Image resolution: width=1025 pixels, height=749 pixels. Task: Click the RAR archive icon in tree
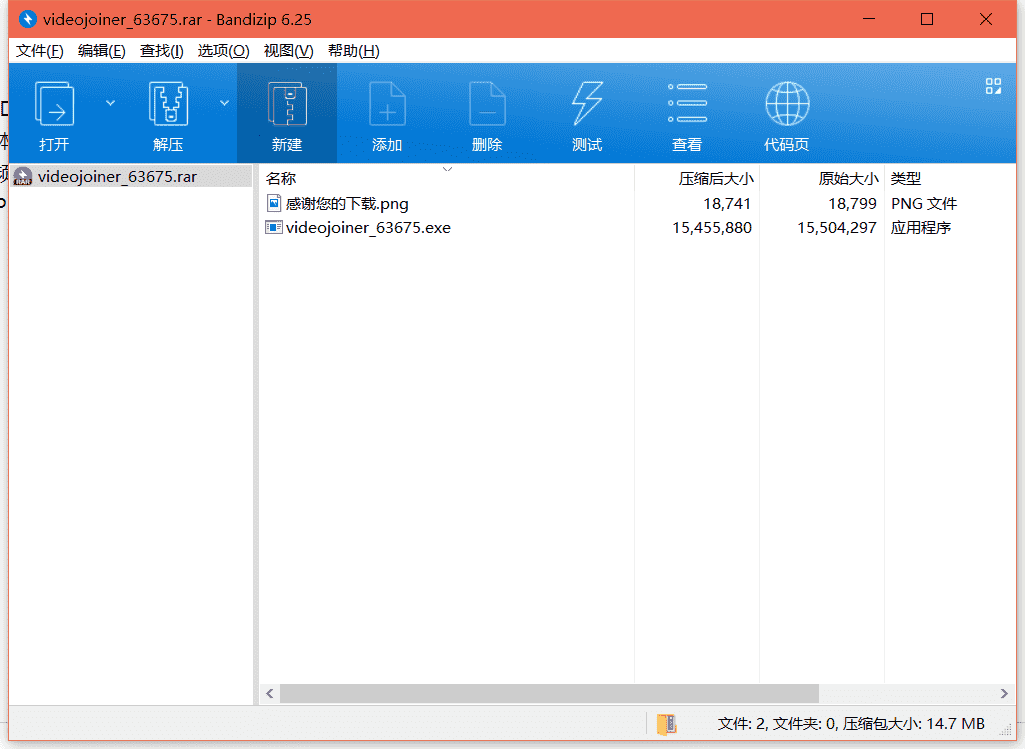23,176
